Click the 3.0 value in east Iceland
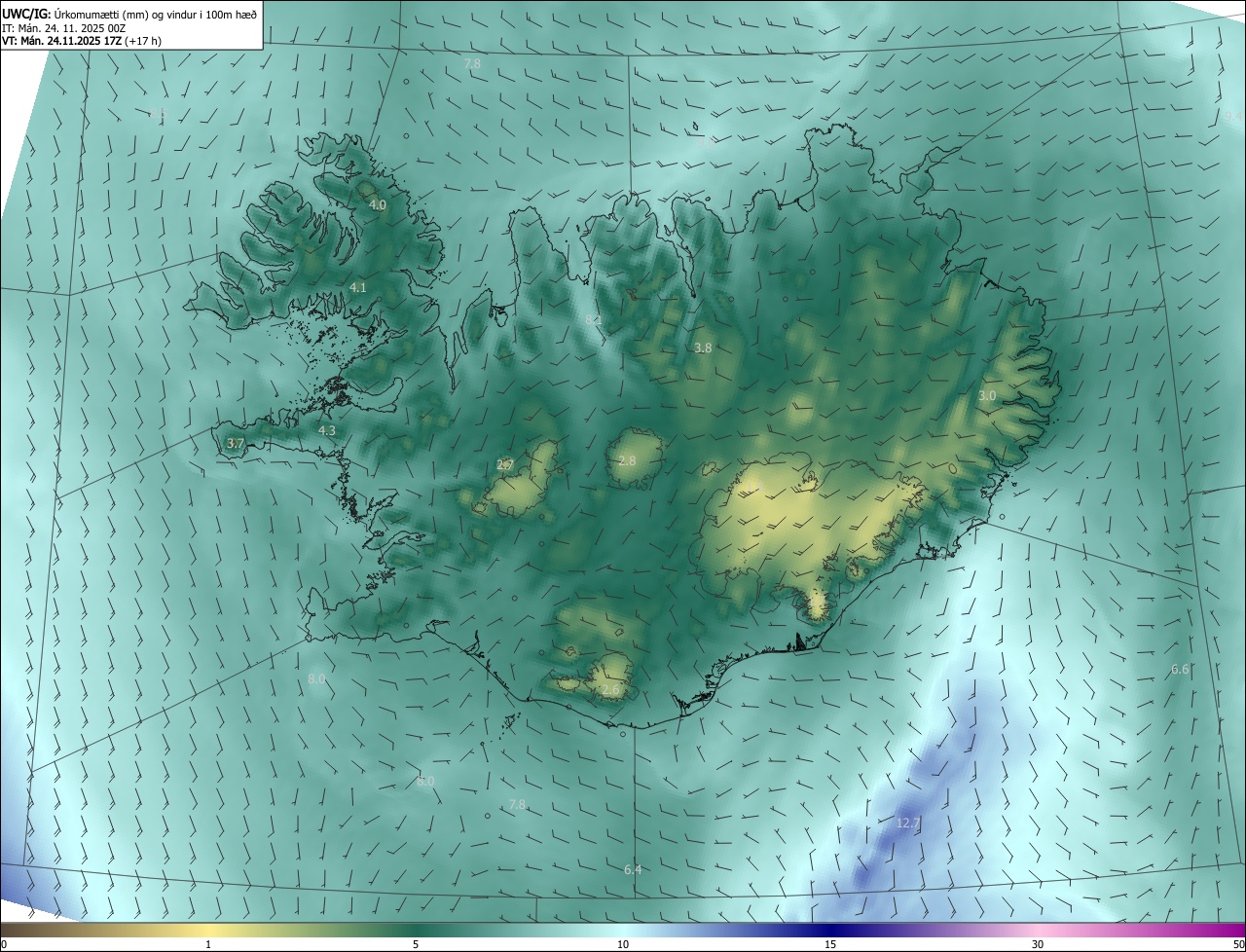The width and height of the screenshot is (1246, 952). click(987, 396)
